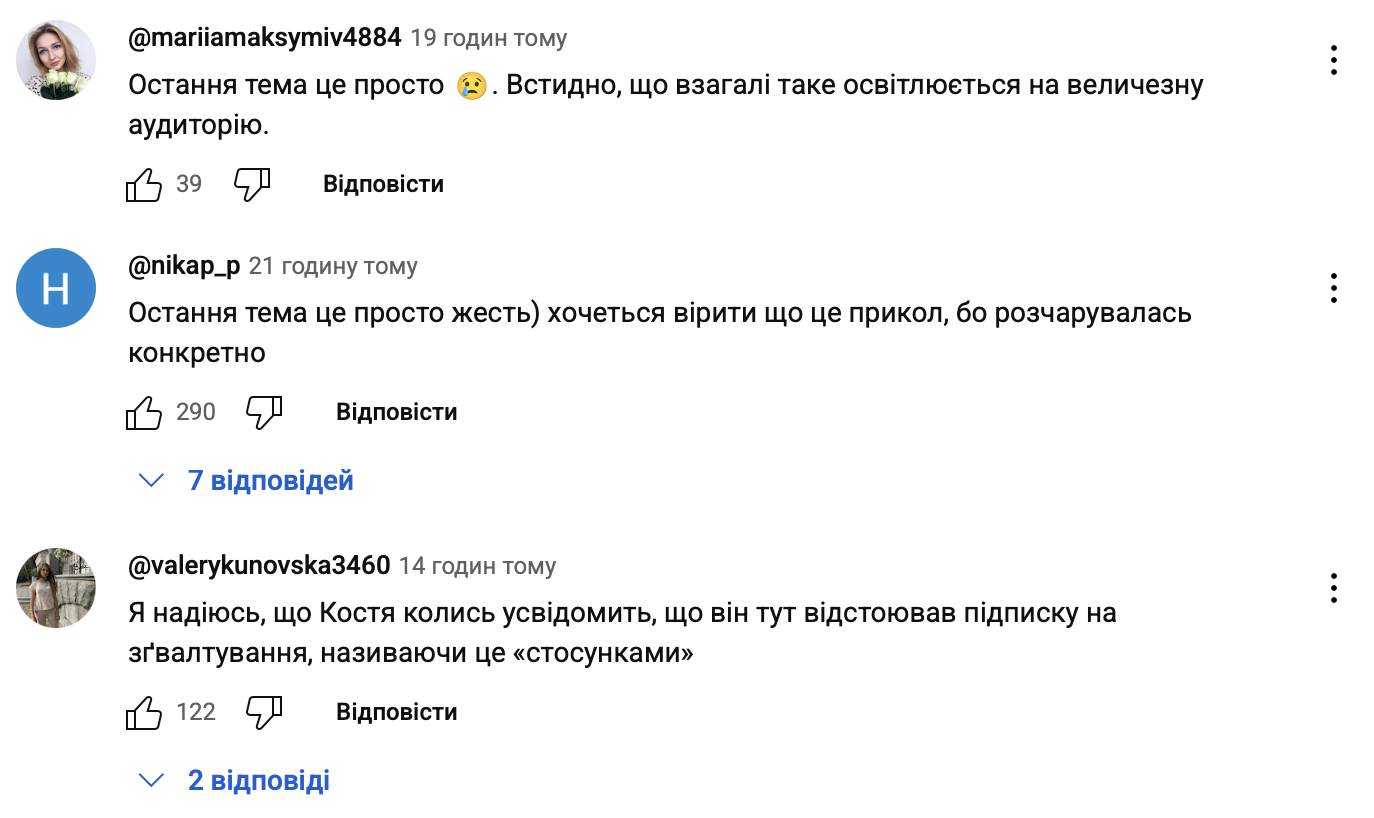
Task: Click Відповісти under @nikap_p comment
Action: (396, 413)
